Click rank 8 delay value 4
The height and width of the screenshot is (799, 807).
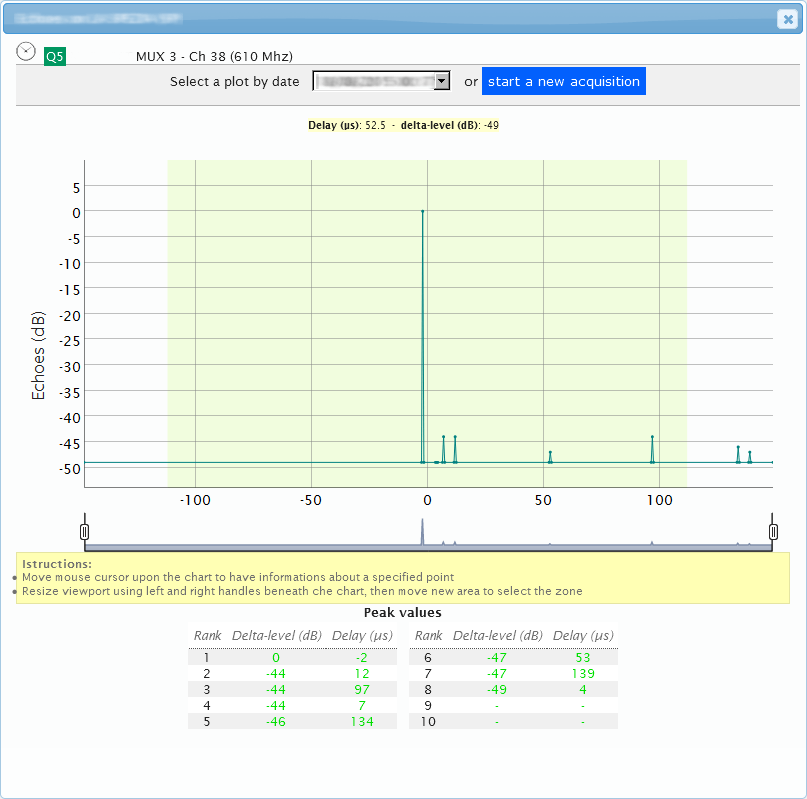click(583, 689)
